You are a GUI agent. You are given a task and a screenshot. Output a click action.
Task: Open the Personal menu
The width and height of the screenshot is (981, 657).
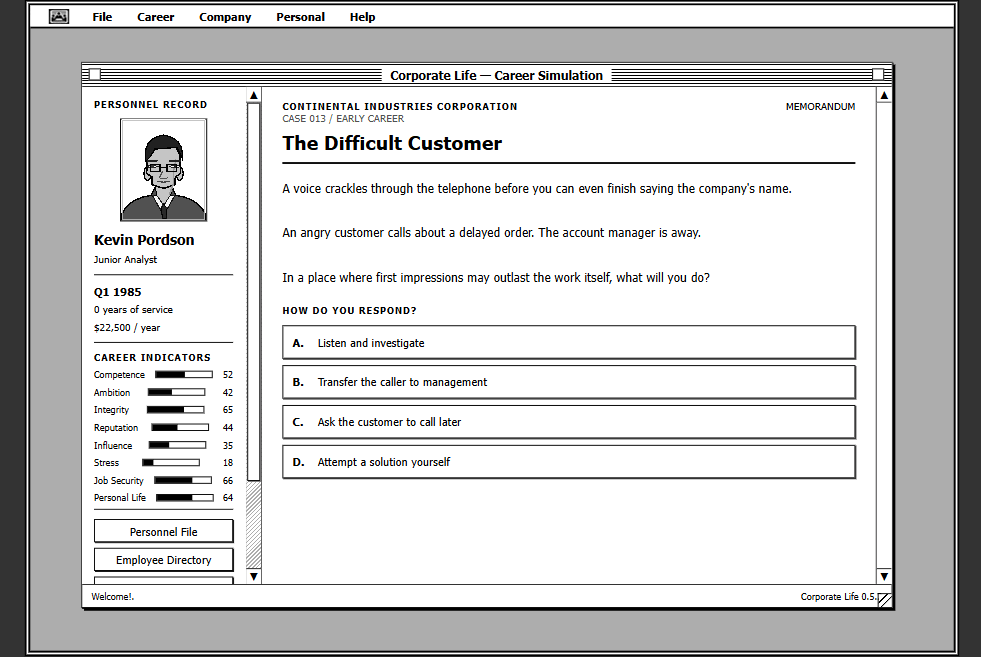[x=300, y=17]
